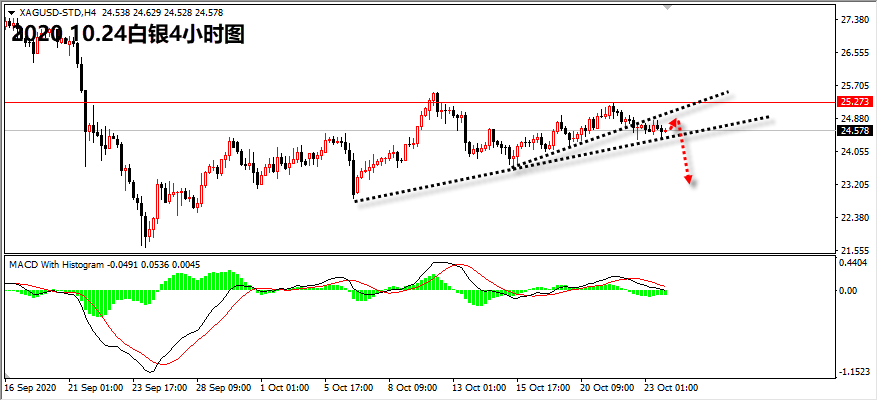Click the 5 Oct 17:00 time label
Image resolution: width=878 pixels, height=401 pixels.
click(350, 388)
